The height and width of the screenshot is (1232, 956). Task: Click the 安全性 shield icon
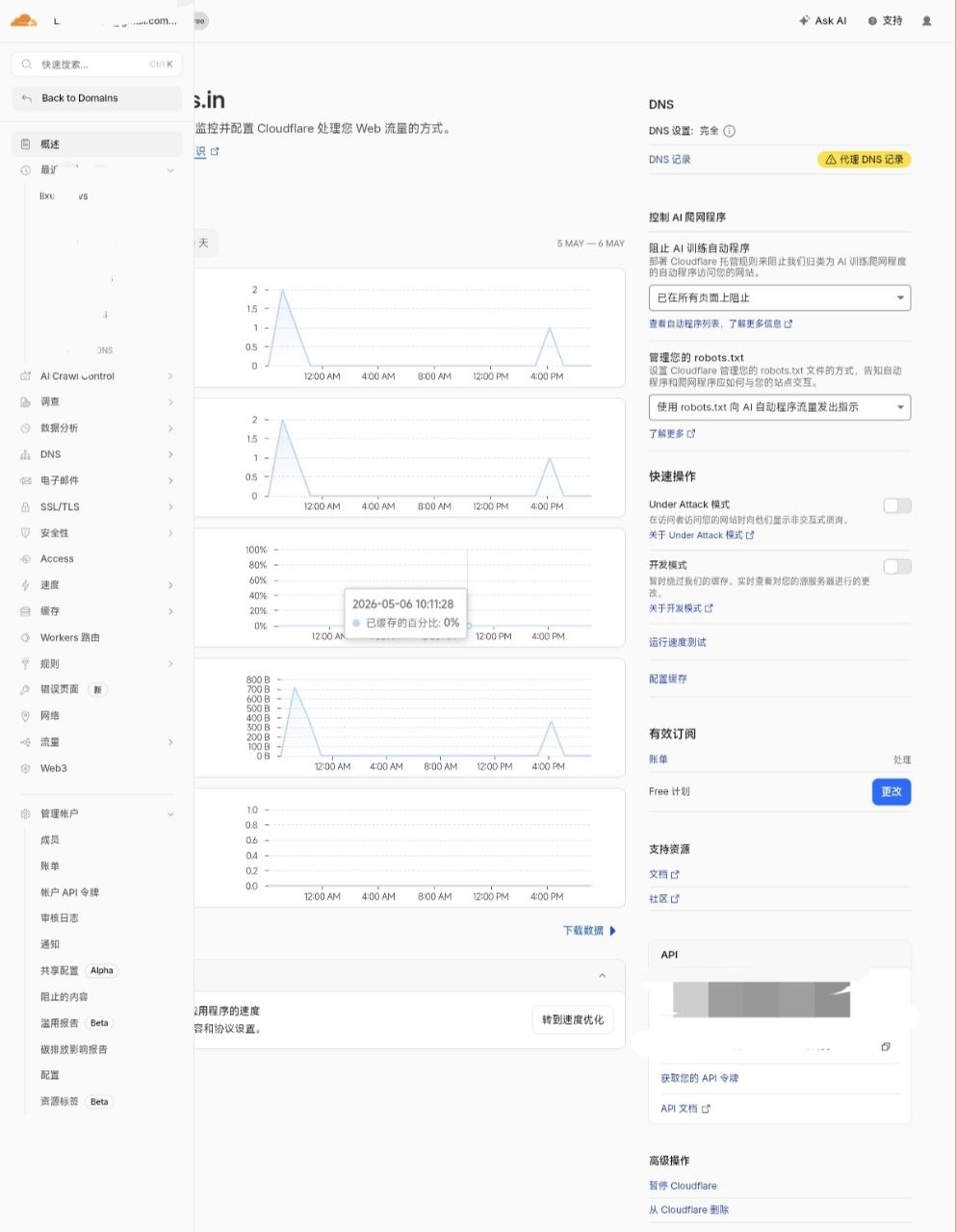26,532
